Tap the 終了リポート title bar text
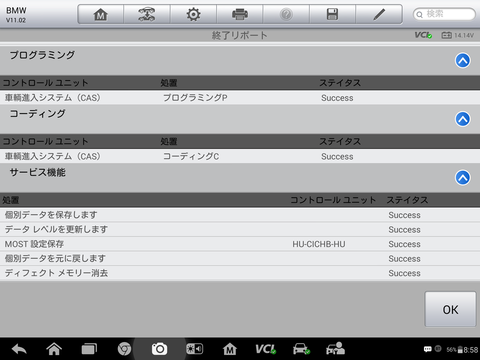This screenshot has width=480, height=360. click(239, 35)
